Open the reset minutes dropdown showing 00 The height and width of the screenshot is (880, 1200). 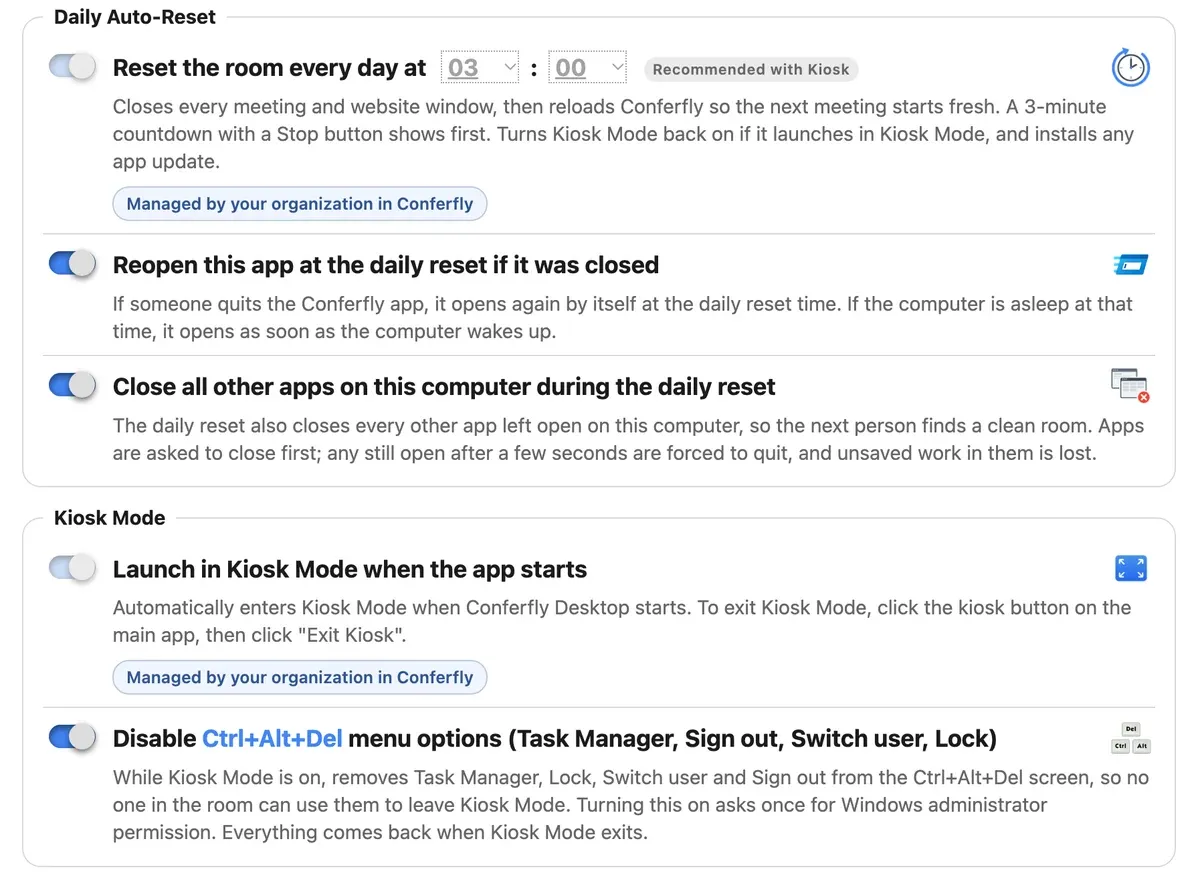(x=588, y=68)
